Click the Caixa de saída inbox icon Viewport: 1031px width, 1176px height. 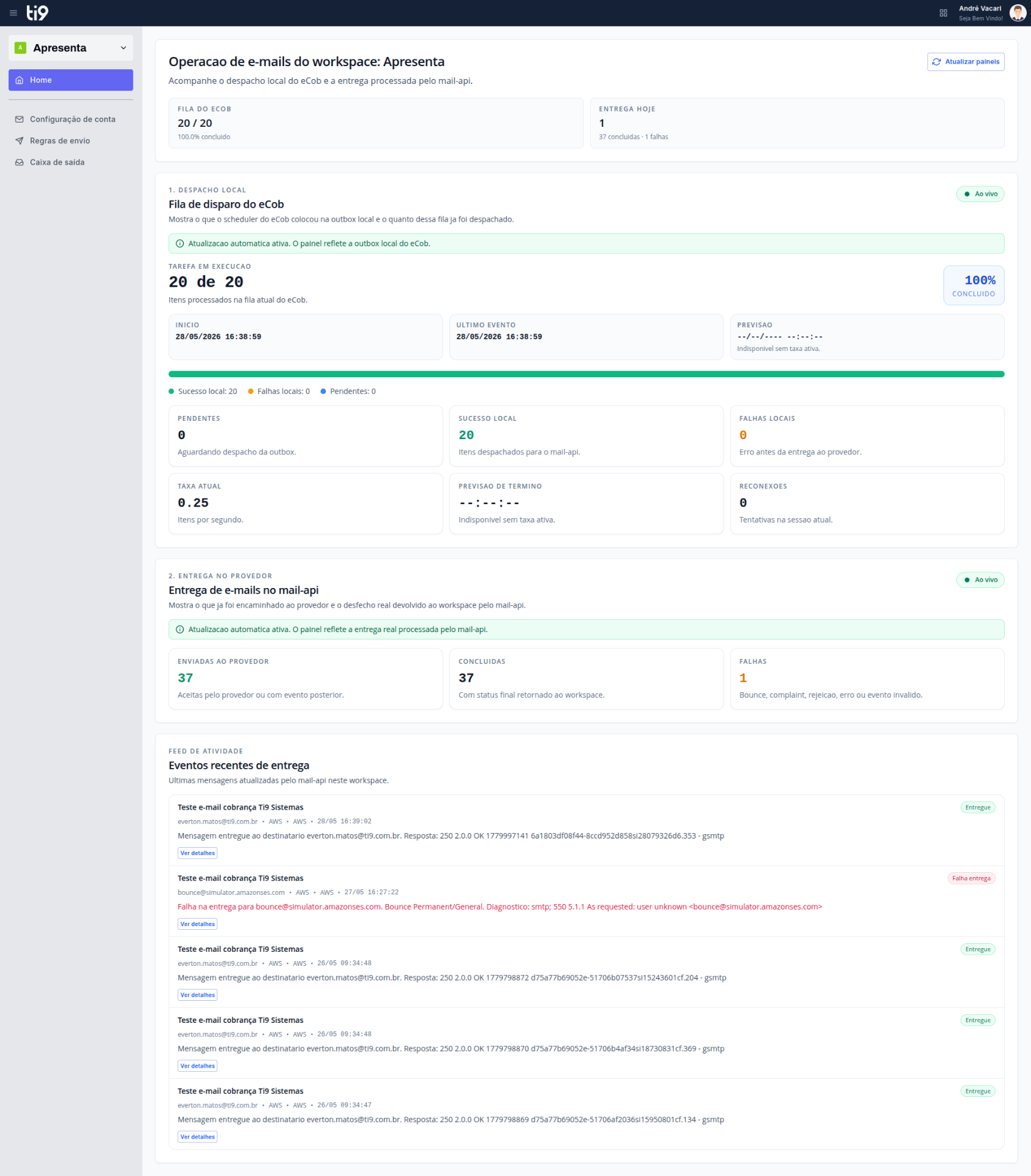20,162
